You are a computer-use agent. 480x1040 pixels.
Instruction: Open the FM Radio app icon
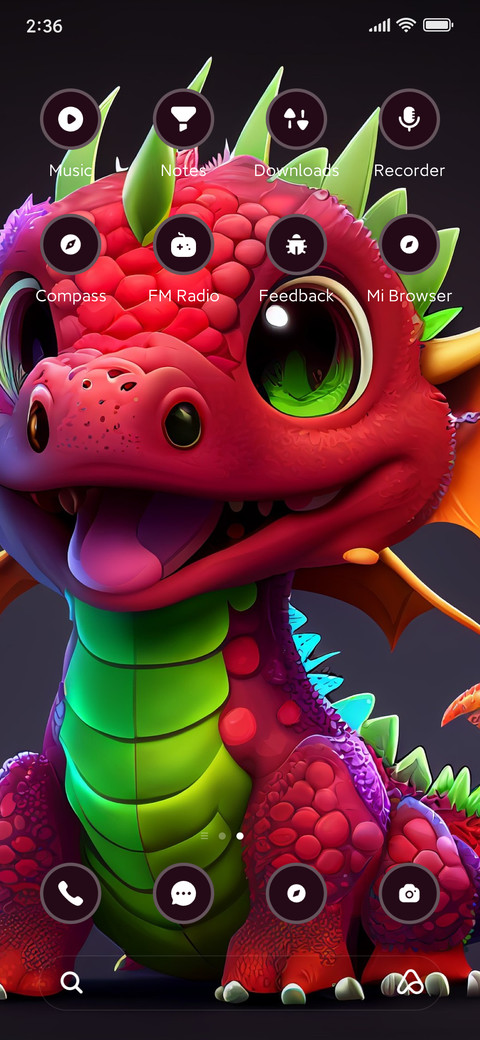pos(184,245)
